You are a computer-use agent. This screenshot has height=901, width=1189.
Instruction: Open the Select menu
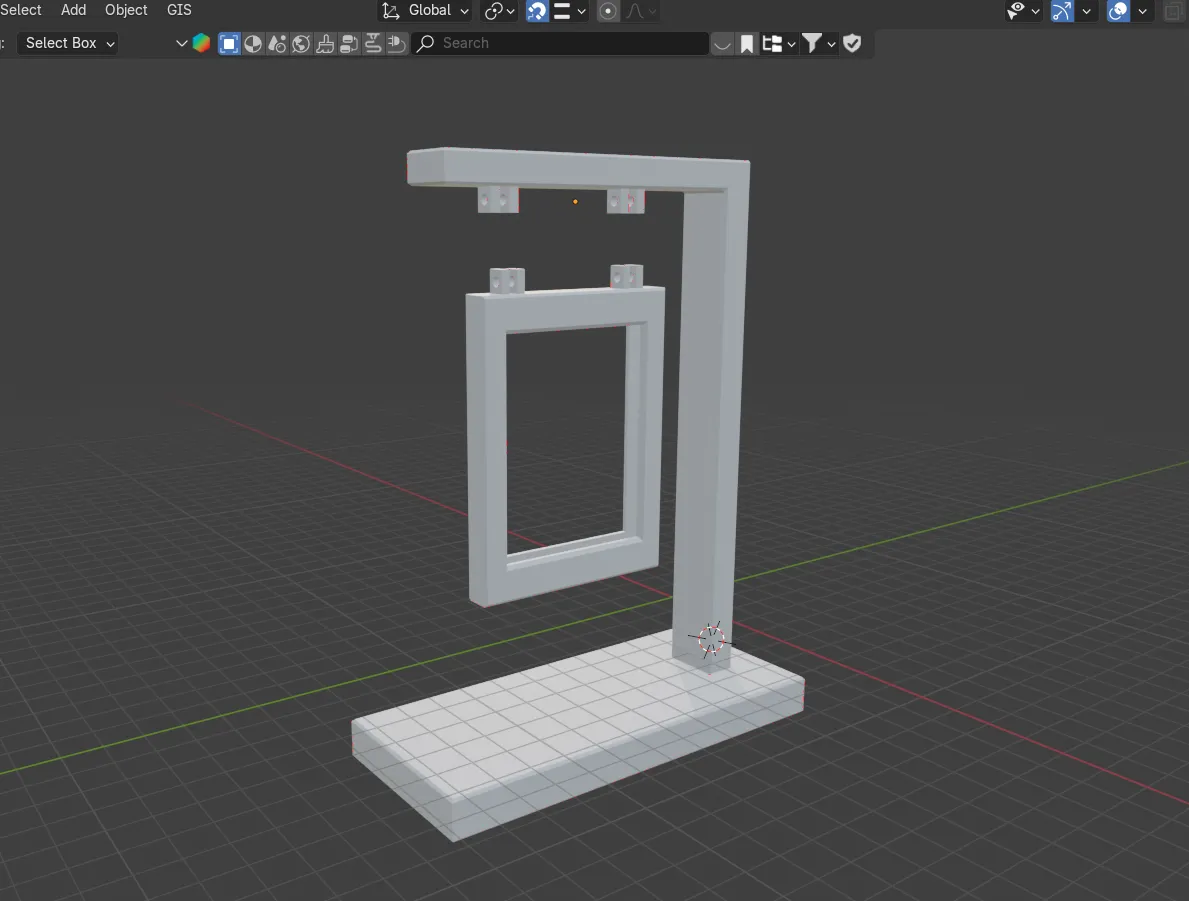click(20, 10)
